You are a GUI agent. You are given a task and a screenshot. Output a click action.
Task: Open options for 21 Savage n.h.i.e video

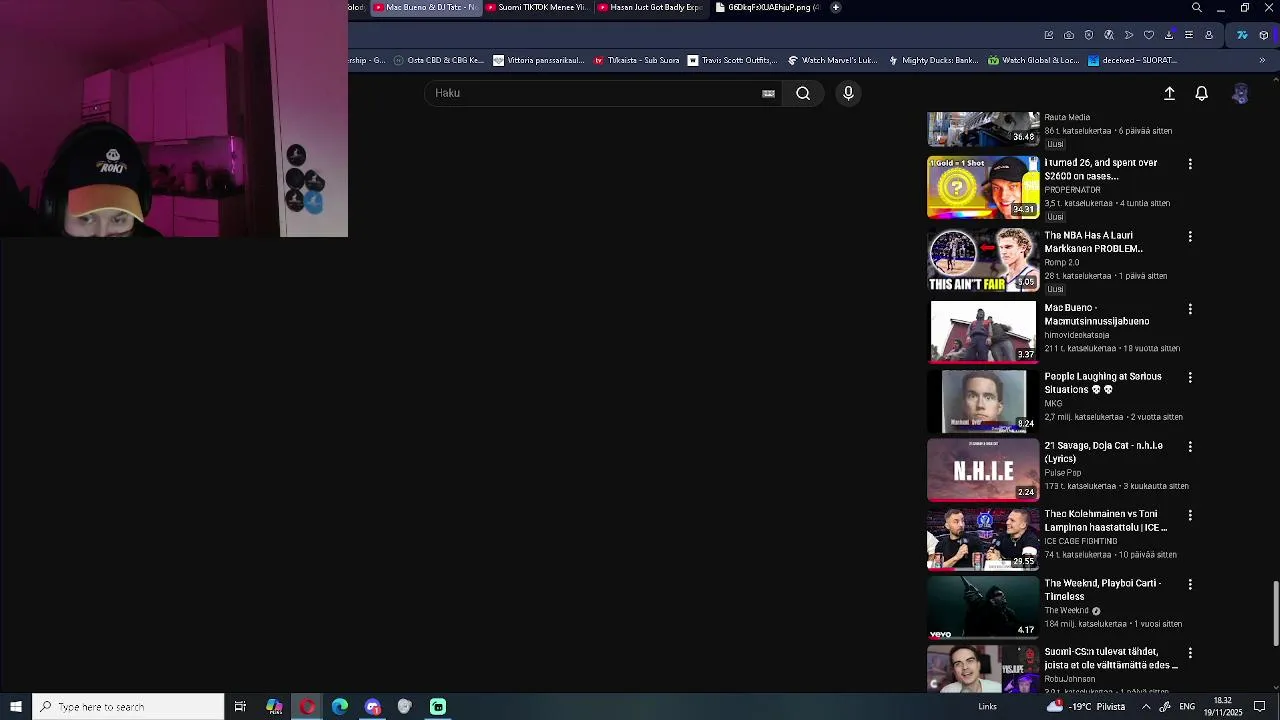pyautogui.click(x=1190, y=447)
